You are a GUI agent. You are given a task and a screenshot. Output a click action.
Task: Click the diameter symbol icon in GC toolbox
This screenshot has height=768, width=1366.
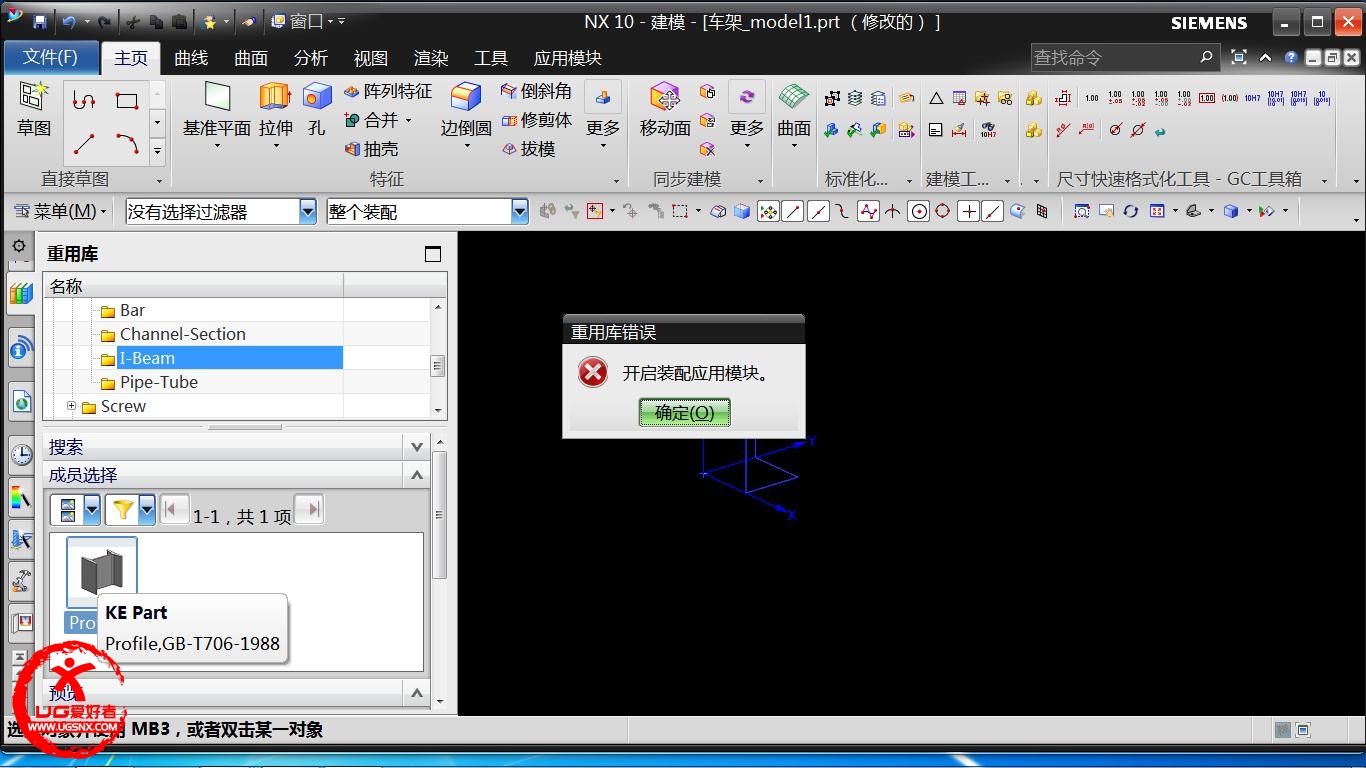(x=1116, y=130)
